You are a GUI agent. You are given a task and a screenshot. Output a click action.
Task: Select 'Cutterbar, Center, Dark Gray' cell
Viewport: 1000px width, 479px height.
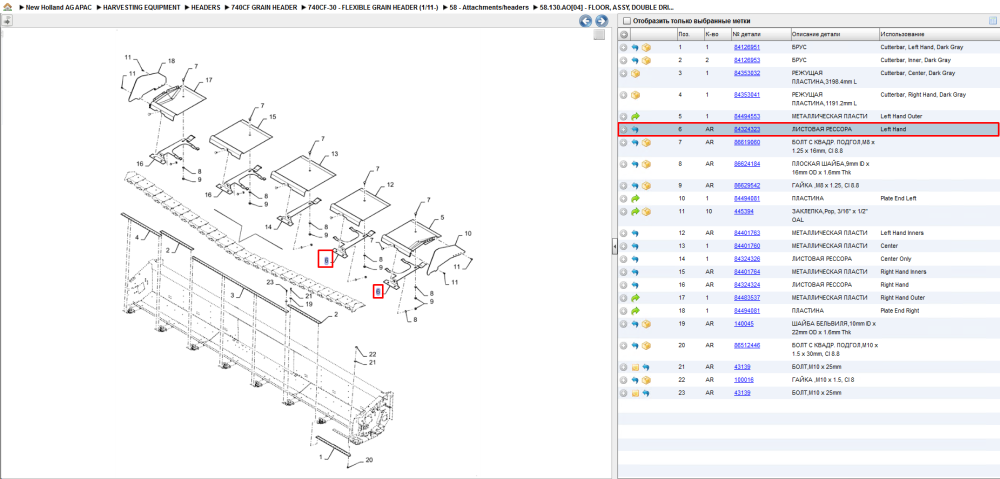[918, 73]
